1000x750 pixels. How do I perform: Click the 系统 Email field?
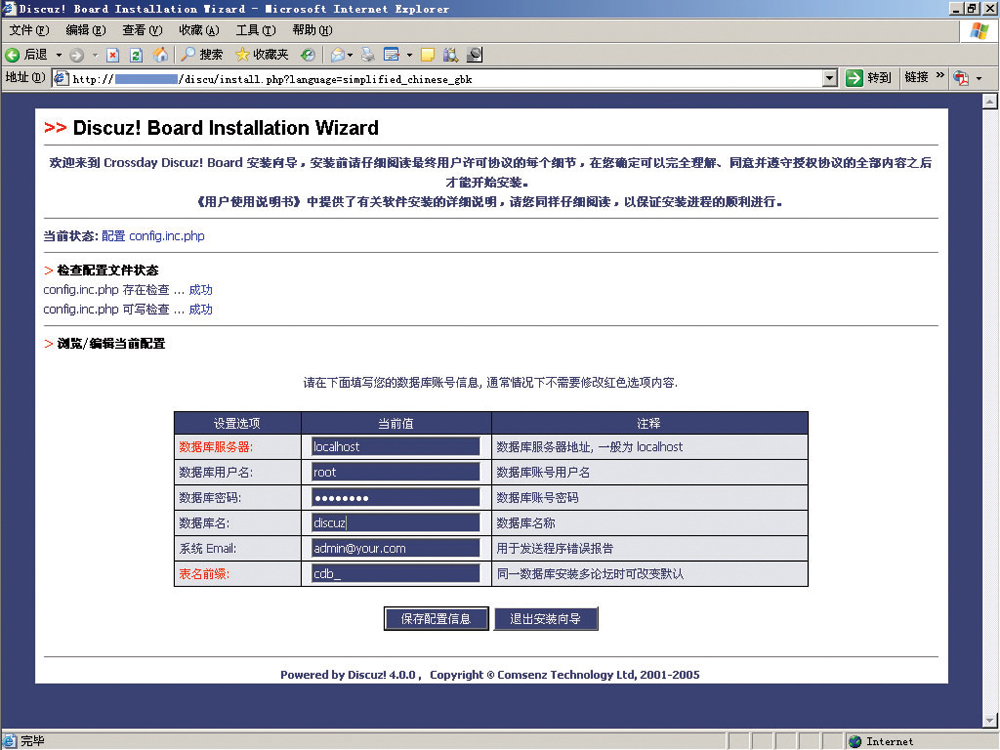395,548
